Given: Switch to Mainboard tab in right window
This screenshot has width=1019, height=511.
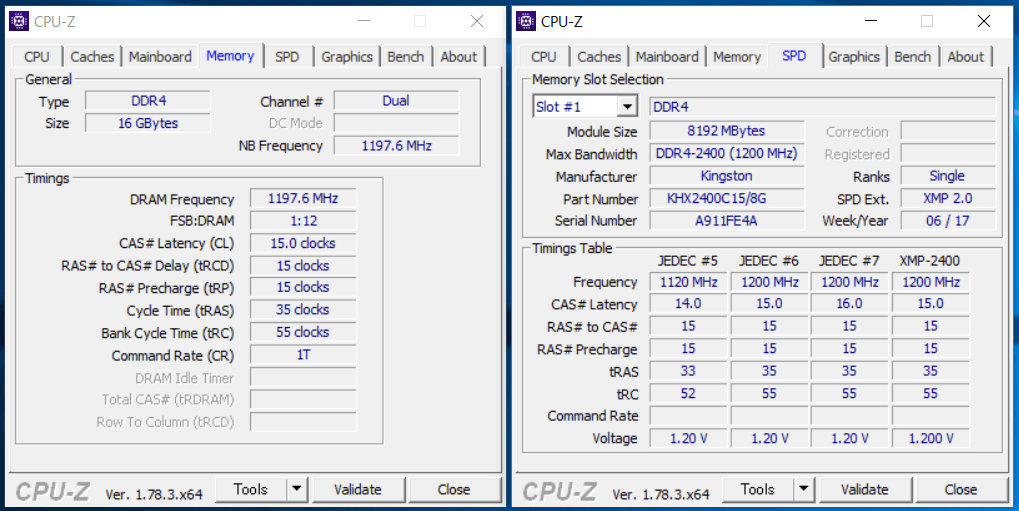Looking at the screenshot, I should pos(667,57).
